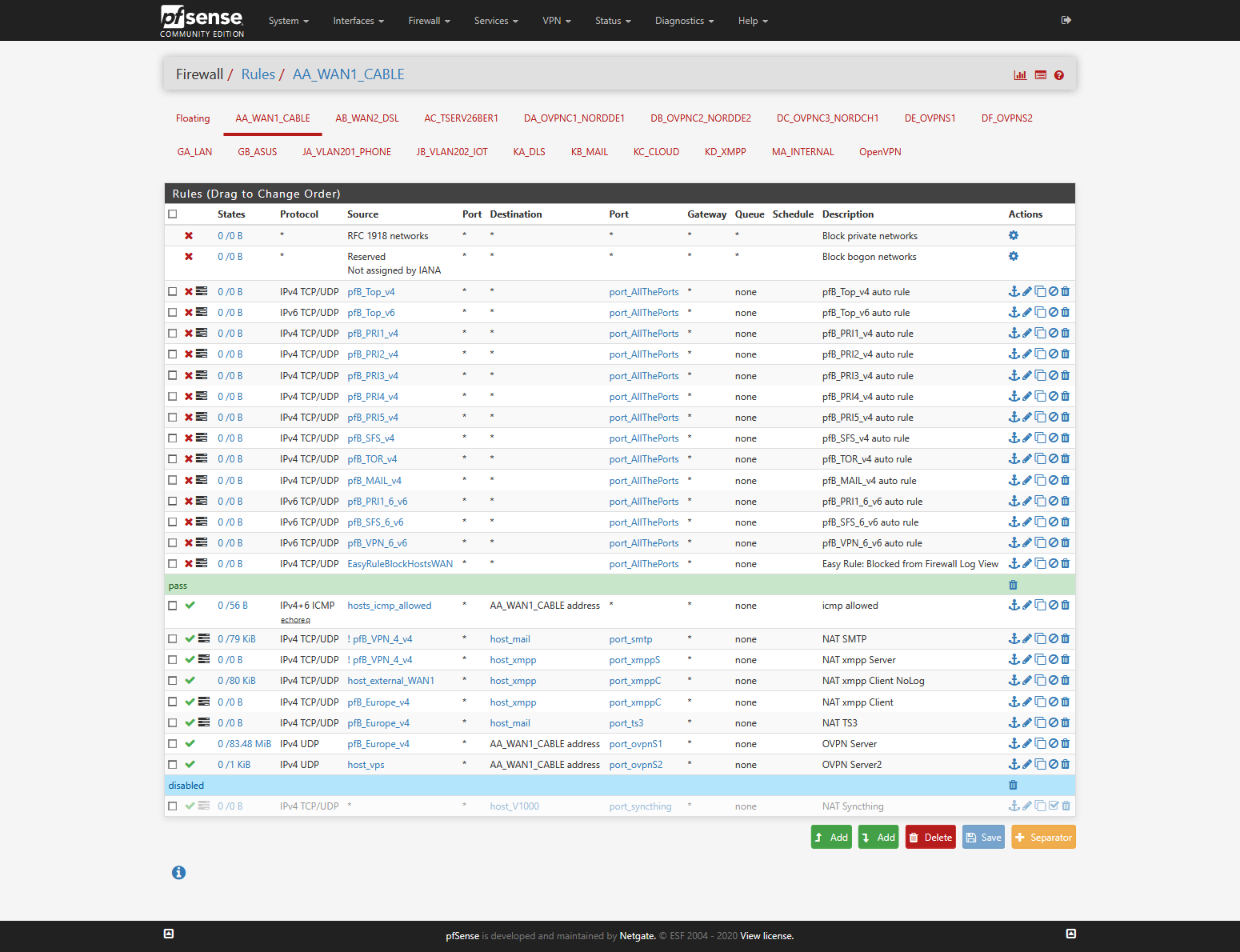Copy the NAT TS3 rule
Screen dimensions: 1240x952
tap(1040, 722)
